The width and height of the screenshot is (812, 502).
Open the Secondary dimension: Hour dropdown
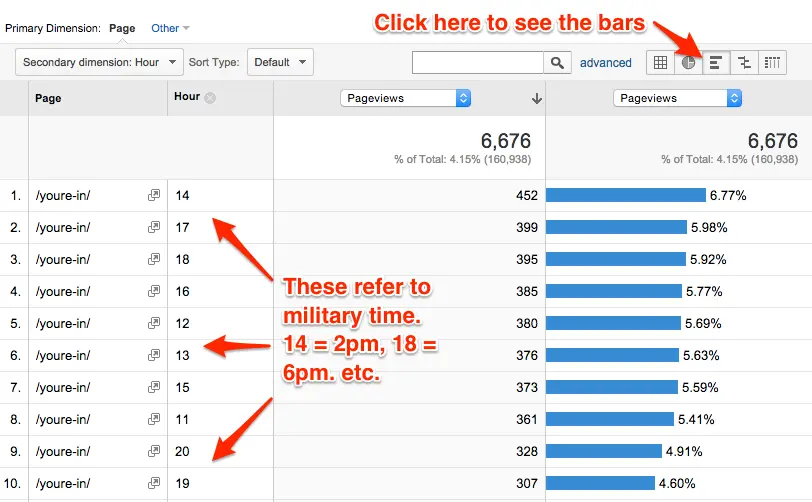point(100,62)
